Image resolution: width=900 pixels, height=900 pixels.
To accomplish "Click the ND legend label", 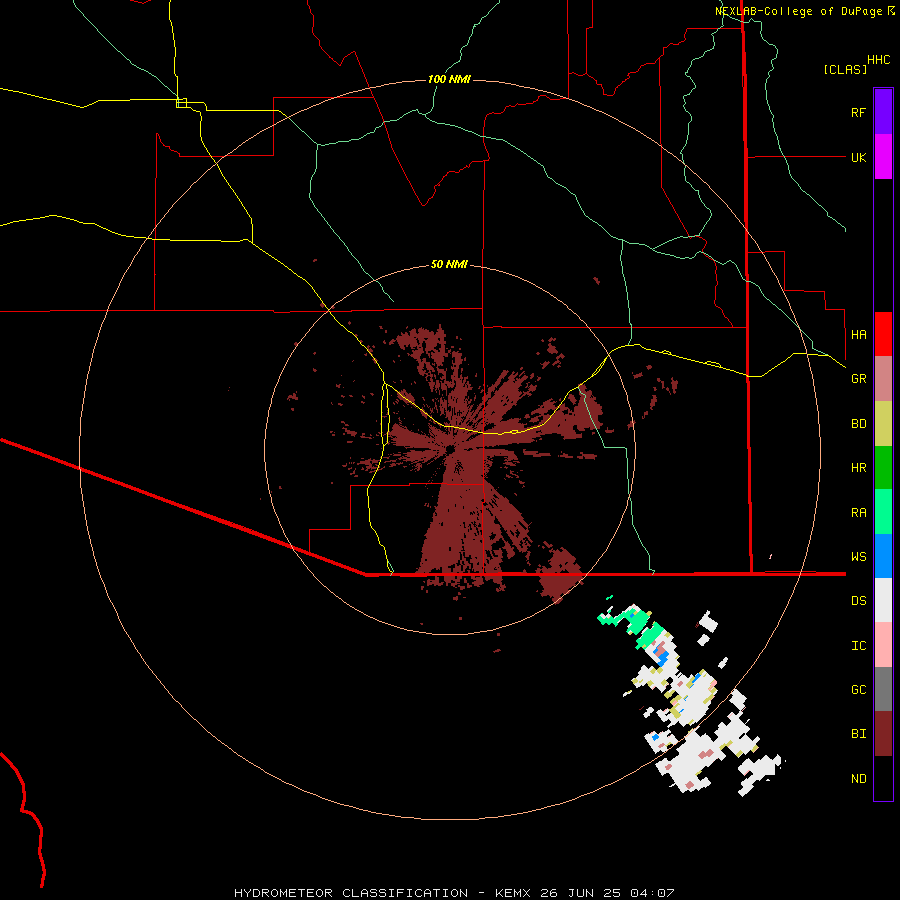I will pyautogui.click(x=858, y=779).
